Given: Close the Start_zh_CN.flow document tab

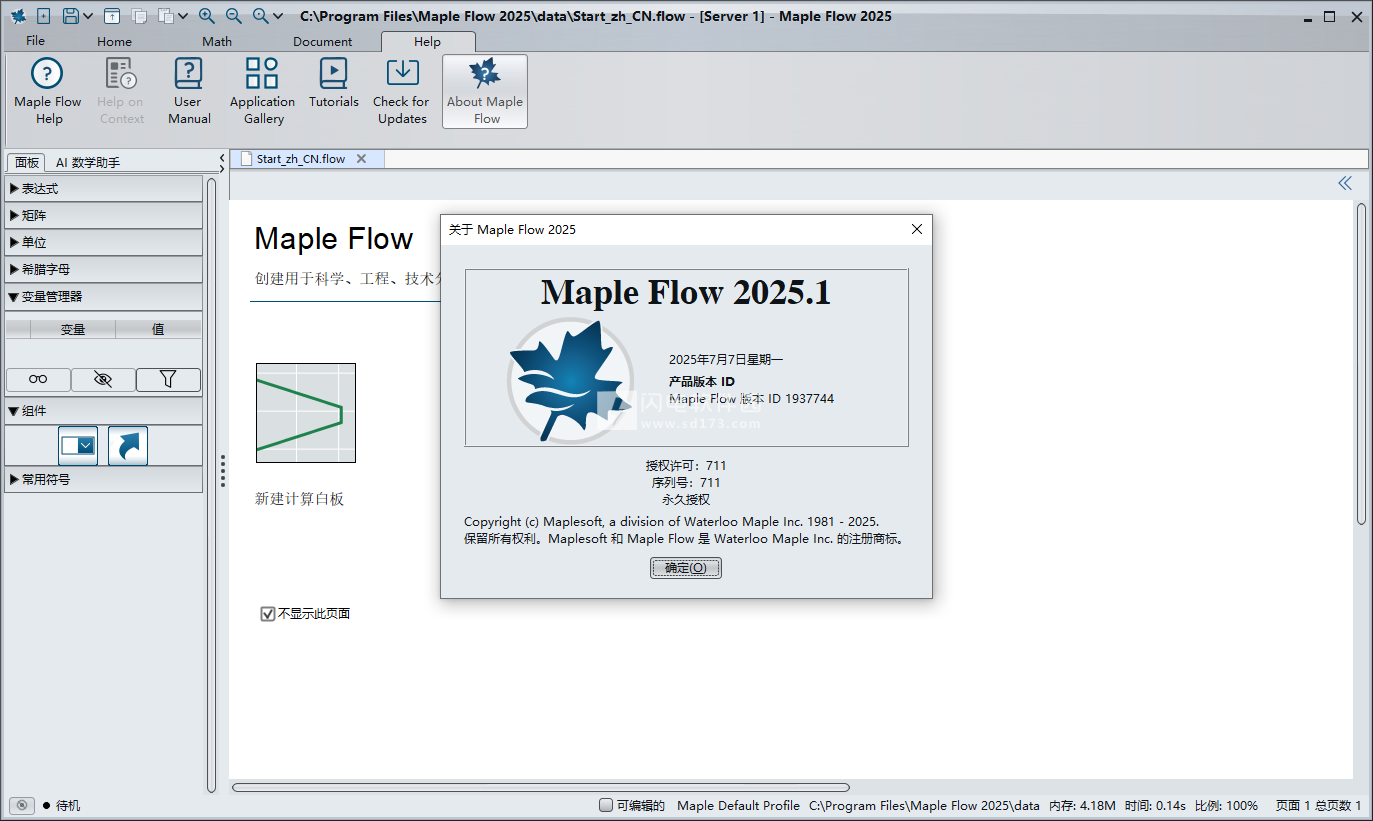Looking at the screenshot, I should (x=362, y=159).
